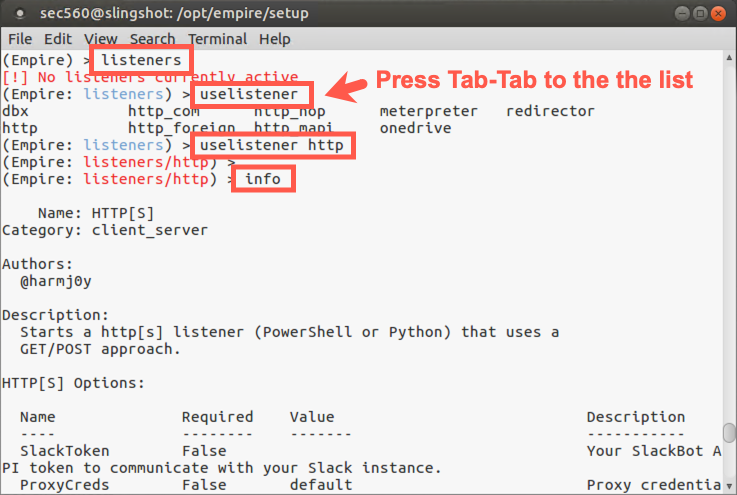Image resolution: width=737 pixels, height=495 pixels.
Task: Click 'No listeners currently active' warning
Action: pyautogui.click(x=168, y=77)
